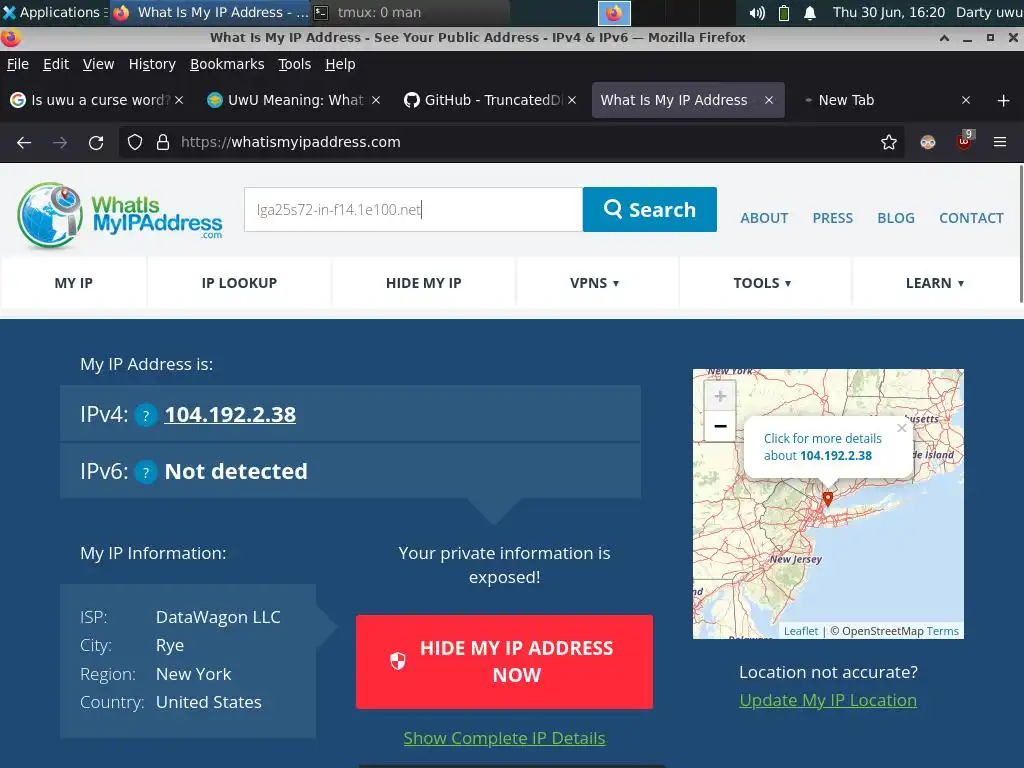Screen dimensions: 1024x768
Task: Go back with the browser back arrow
Action: (x=24, y=142)
